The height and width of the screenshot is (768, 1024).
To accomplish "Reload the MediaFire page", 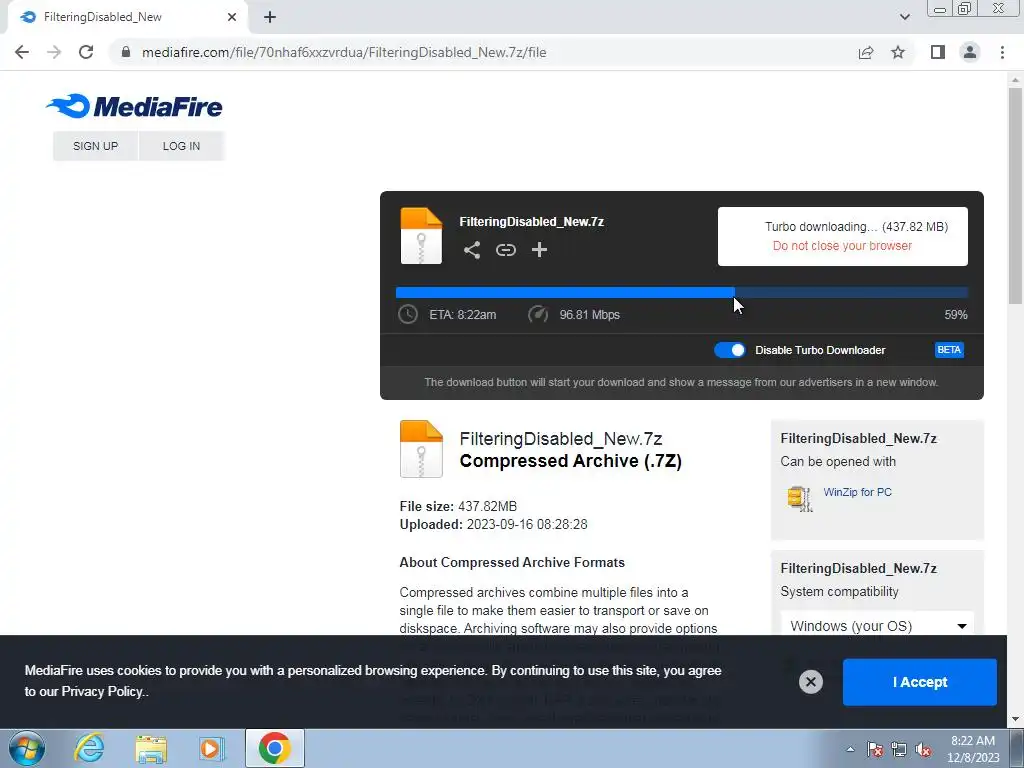I will pos(86,52).
